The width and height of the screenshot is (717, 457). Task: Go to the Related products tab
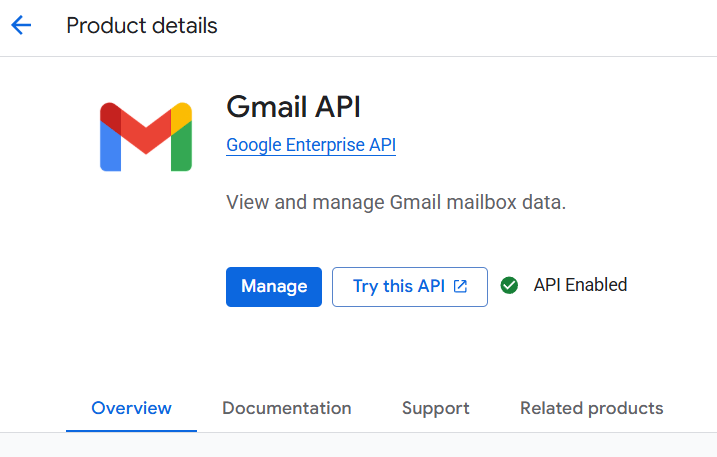[591, 408]
